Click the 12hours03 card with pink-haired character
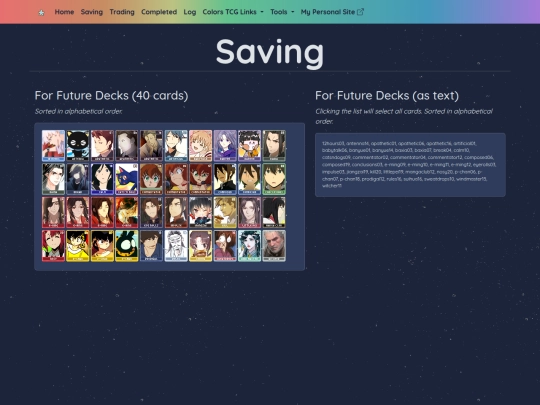Image resolution: width=540 pixels, height=405 pixels. [53, 146]
